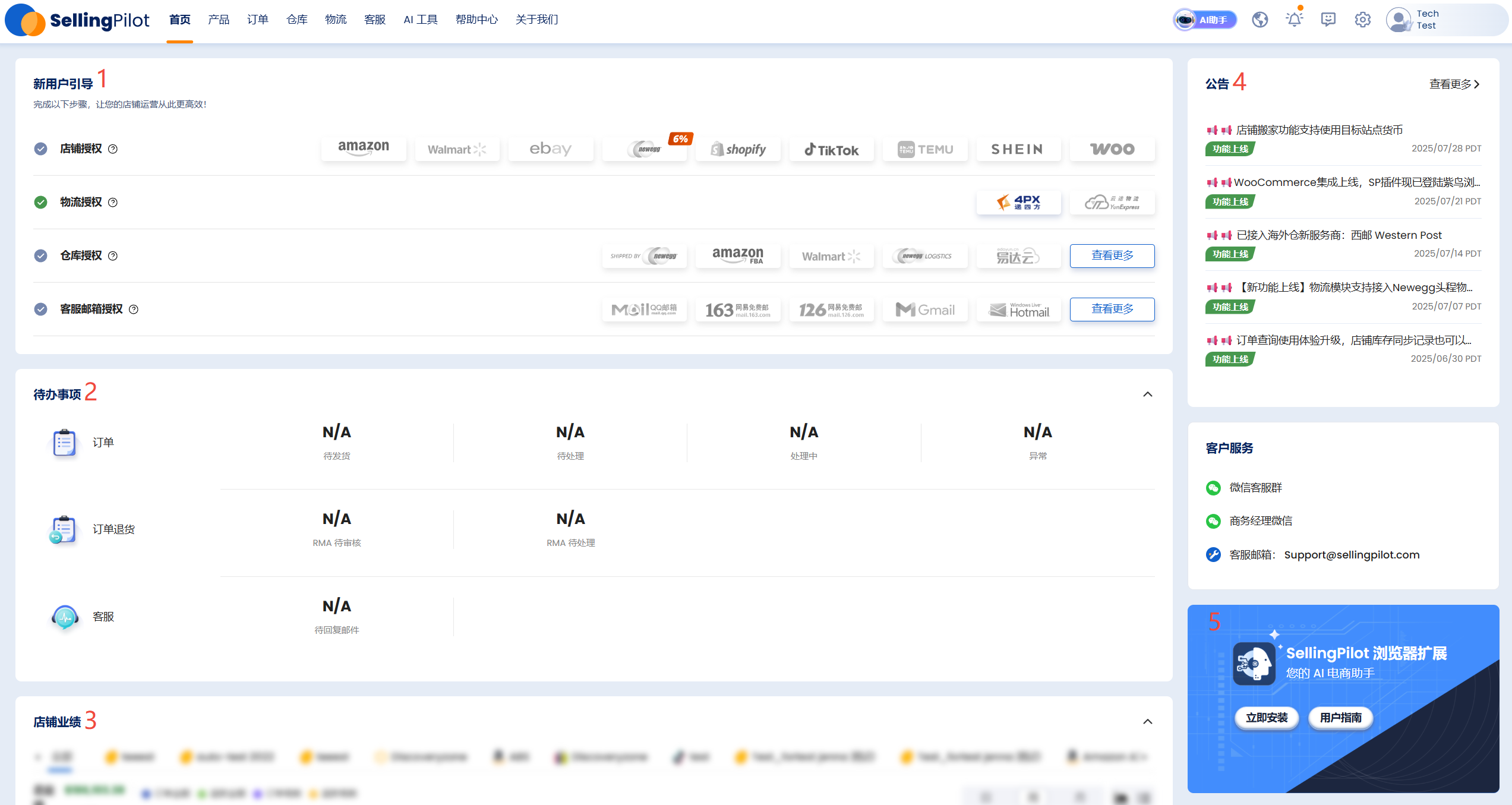1512x805 pixels.
Task: Open the 关于我们 menu
Action: (537, 20)
